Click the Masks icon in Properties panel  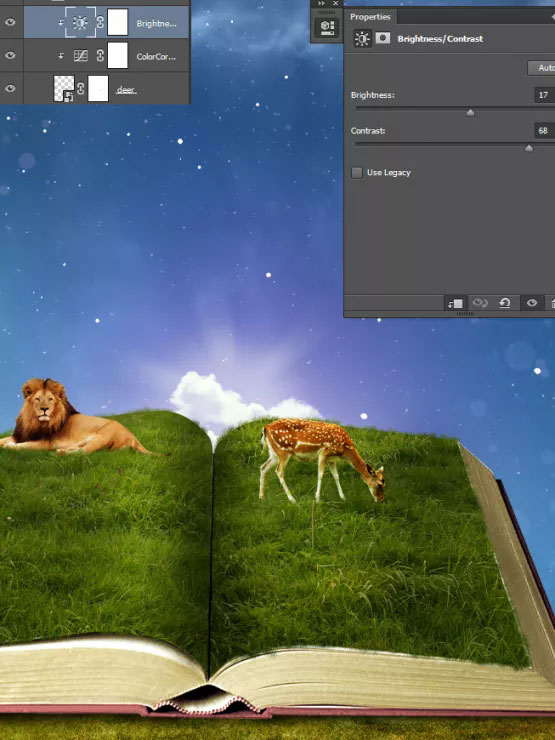pyautogui.click(x=383, y=38)
